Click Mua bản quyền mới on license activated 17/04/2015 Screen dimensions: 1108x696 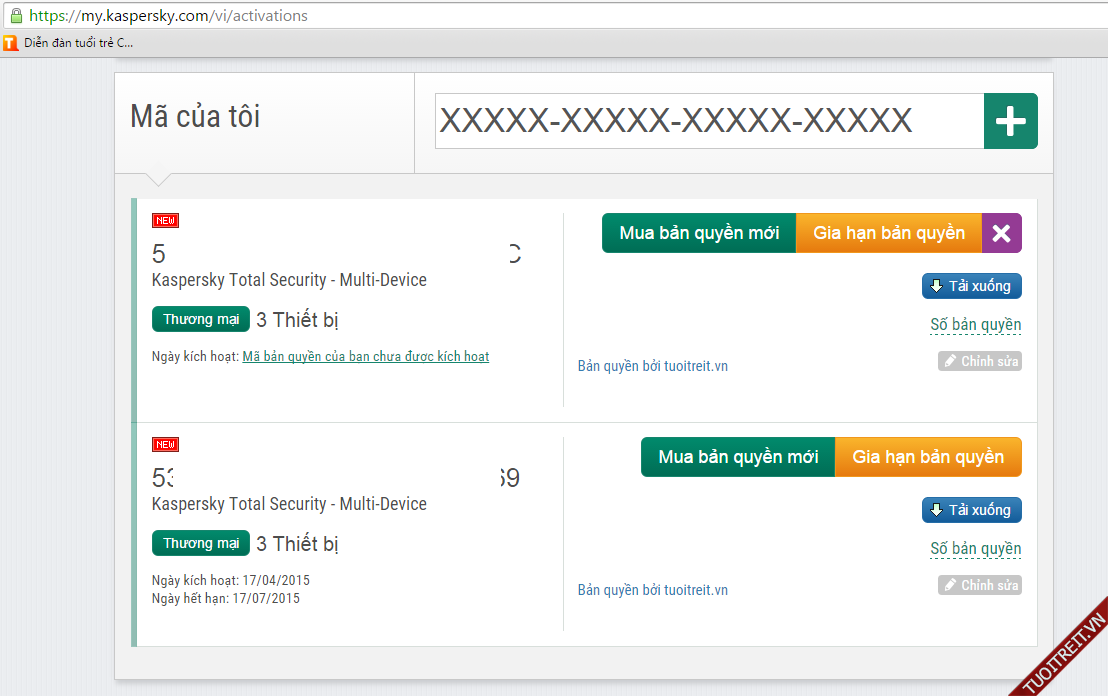(x=737, y=457)
